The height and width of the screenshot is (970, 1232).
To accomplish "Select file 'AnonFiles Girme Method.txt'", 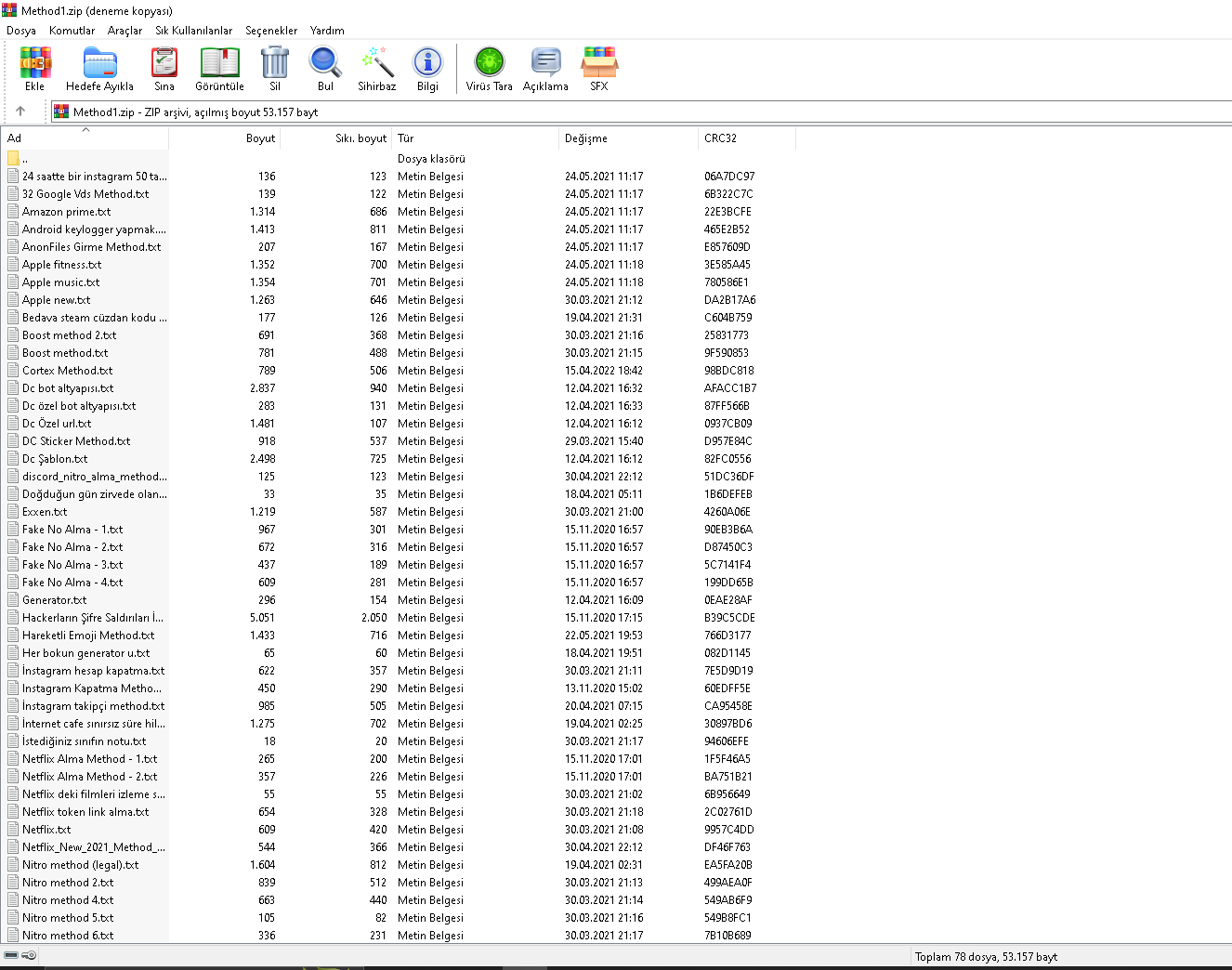I will click(91, 247).
